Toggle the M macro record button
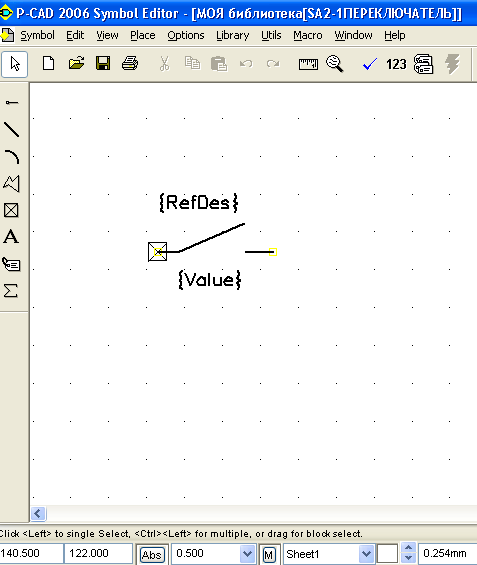477x565 pixels. pos(269,554)
